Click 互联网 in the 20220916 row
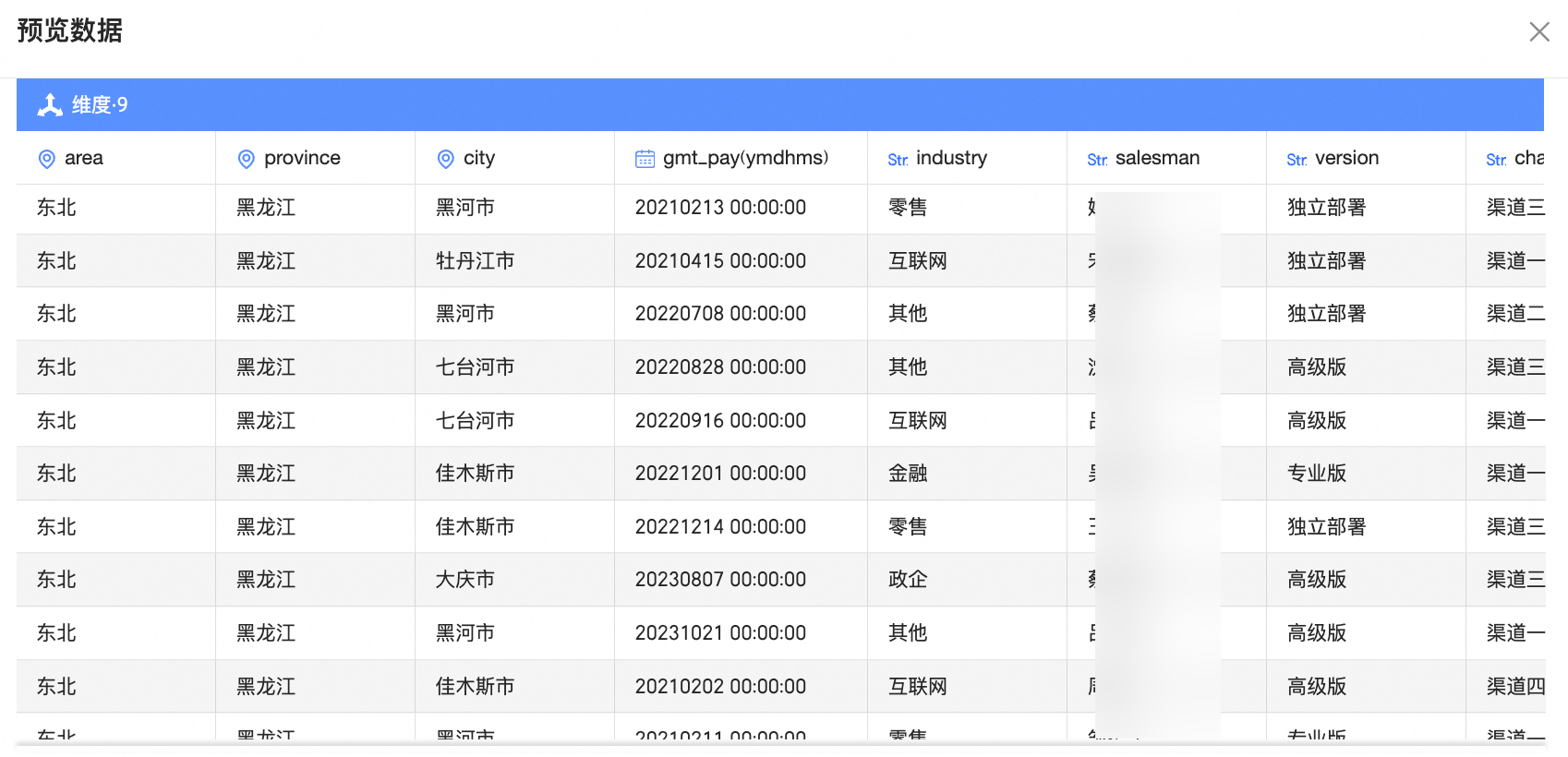This screenshot has height=757, width=1568. (x=918, y=421)
